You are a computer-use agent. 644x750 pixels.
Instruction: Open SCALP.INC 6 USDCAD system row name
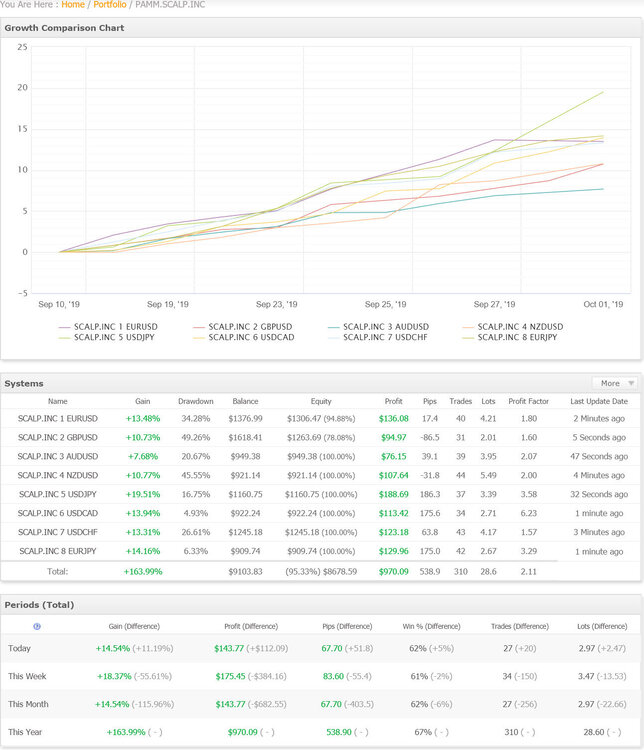pyautogui.click(x=58, y=513)
